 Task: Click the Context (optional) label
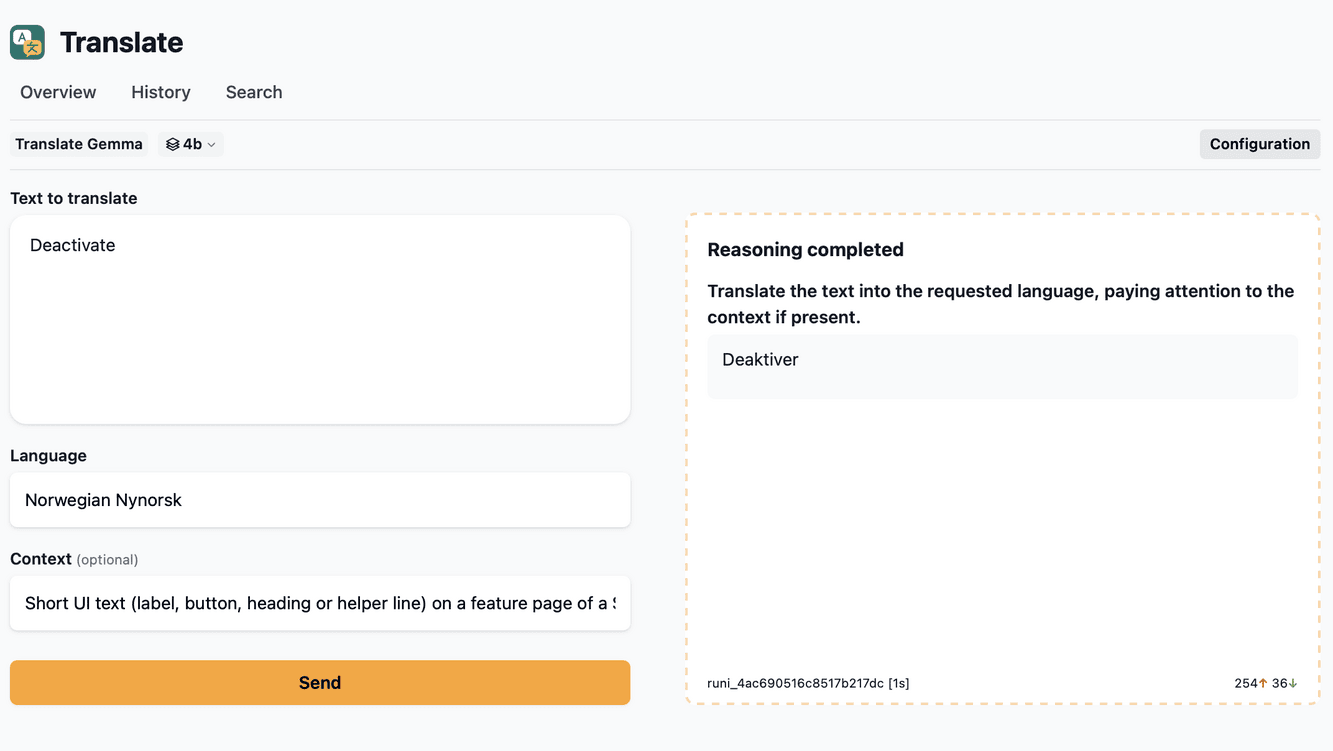click(74, 559)
